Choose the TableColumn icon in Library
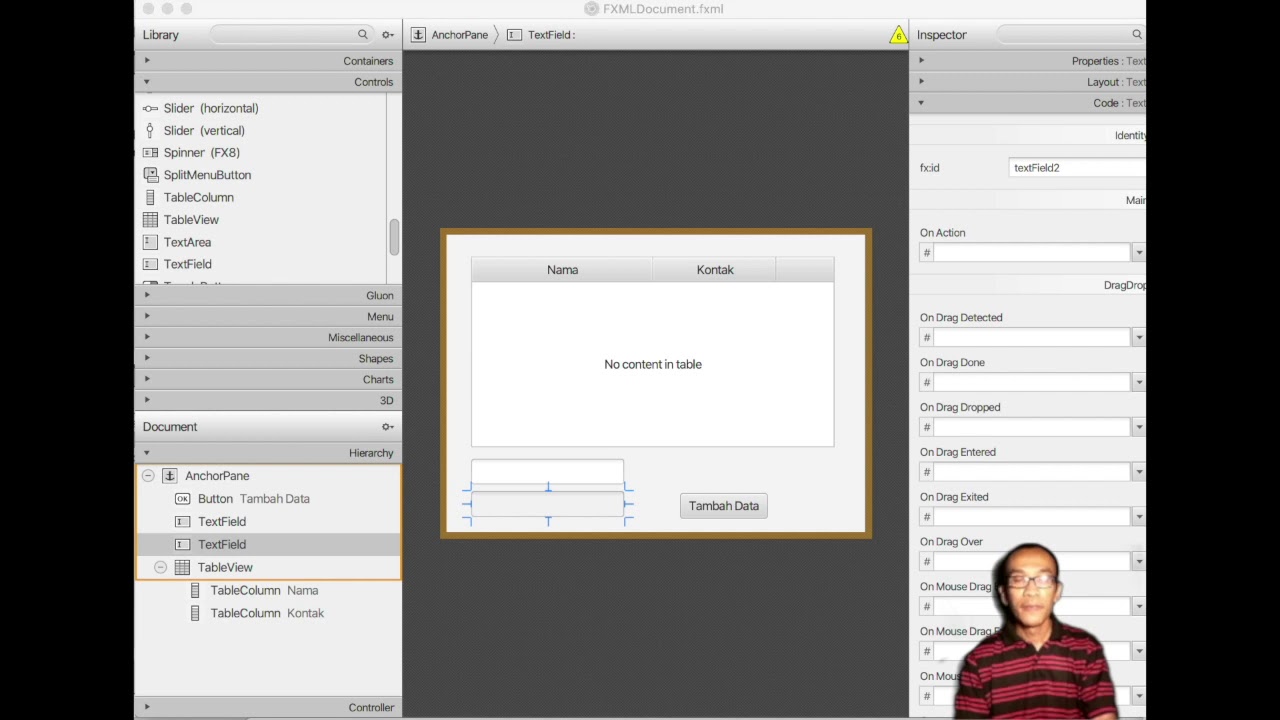 [150, 197]
